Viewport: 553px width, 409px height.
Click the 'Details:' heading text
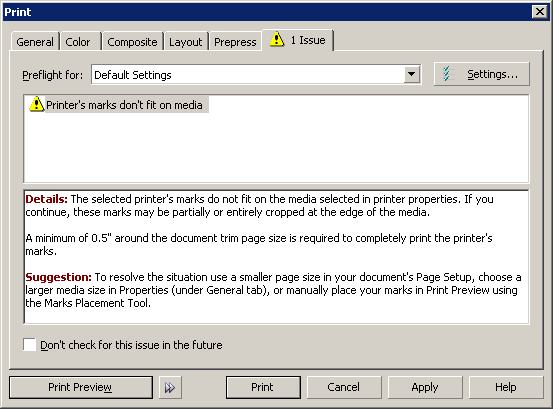pyautogui.click(x=46, y=199)
